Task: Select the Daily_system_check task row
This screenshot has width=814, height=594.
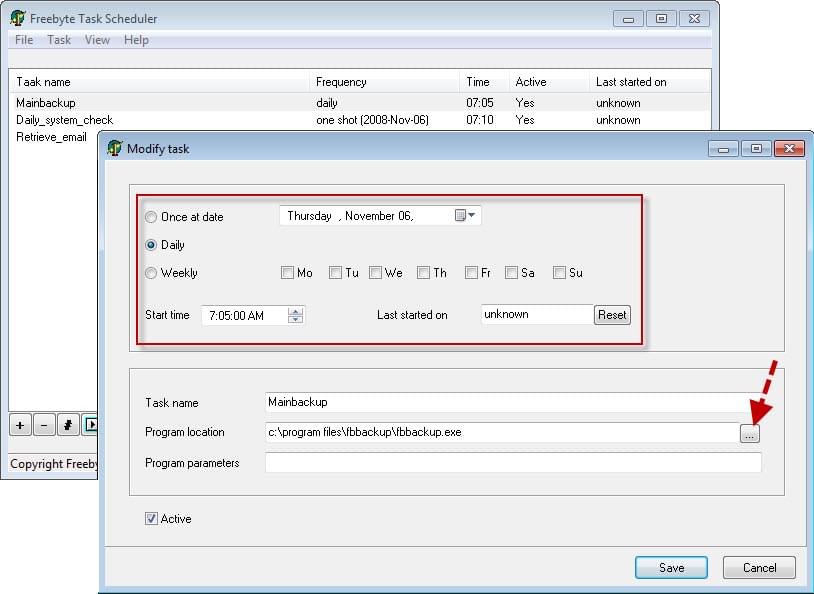Action: click(x=65, y=120)
